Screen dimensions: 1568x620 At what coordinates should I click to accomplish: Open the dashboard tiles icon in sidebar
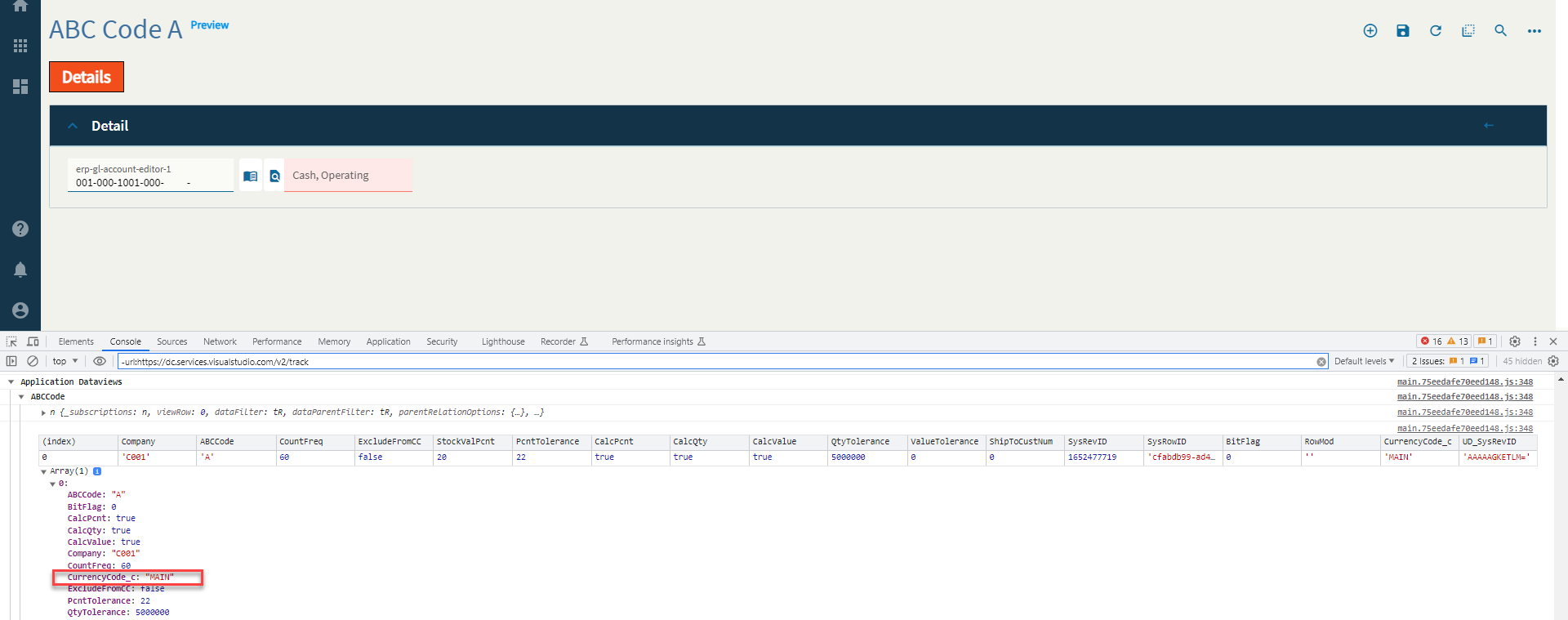[20, 87]
